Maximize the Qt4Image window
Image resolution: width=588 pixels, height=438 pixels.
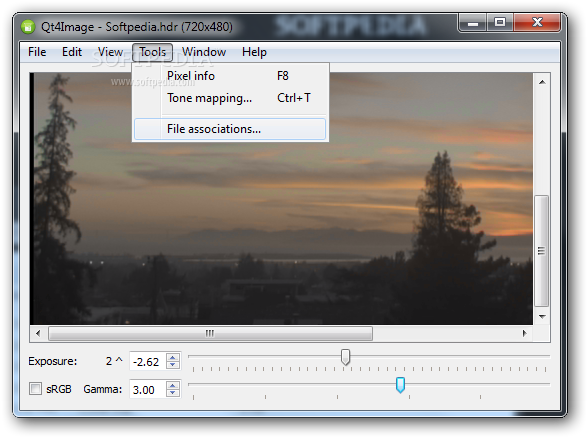[x=500, y=23]
